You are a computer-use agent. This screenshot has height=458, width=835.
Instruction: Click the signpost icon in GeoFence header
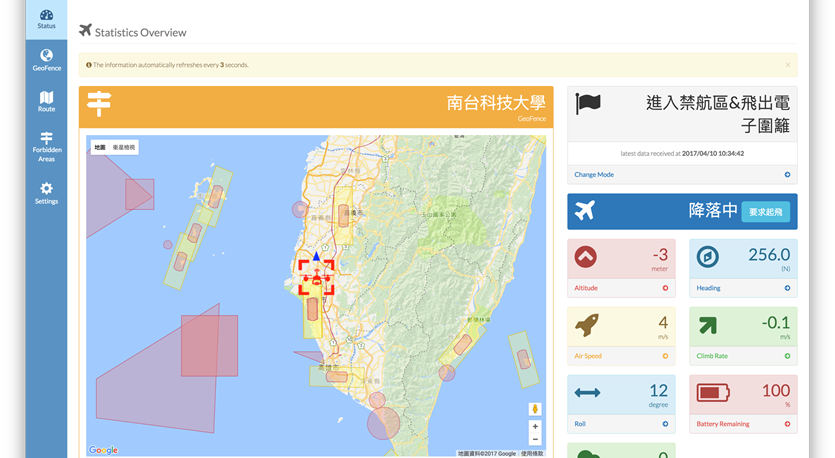coord(99,104)
